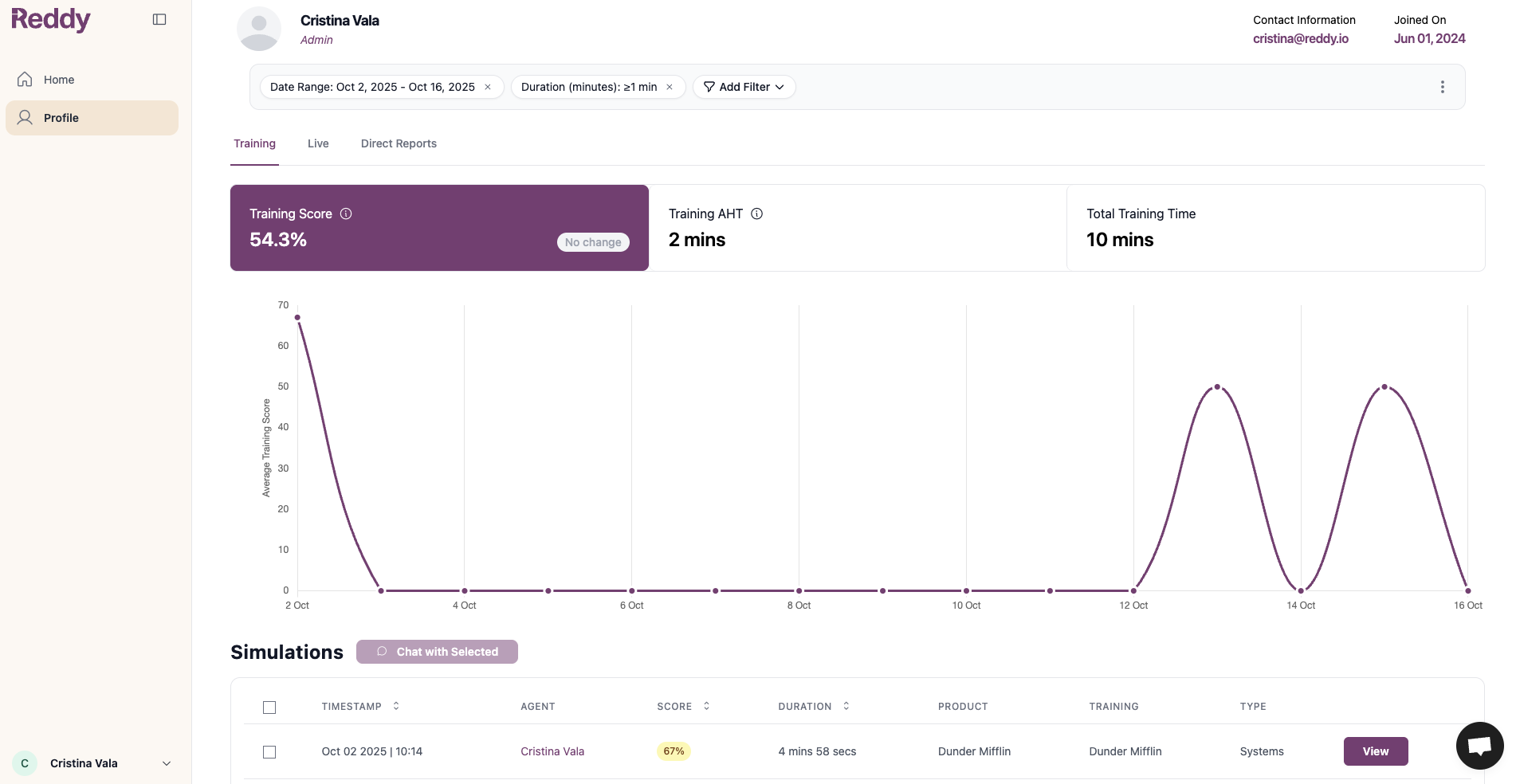Select the Home icon in the sidebar
Image resolution: width=1516 pixels, height=784 pixels.
[25, 79]
